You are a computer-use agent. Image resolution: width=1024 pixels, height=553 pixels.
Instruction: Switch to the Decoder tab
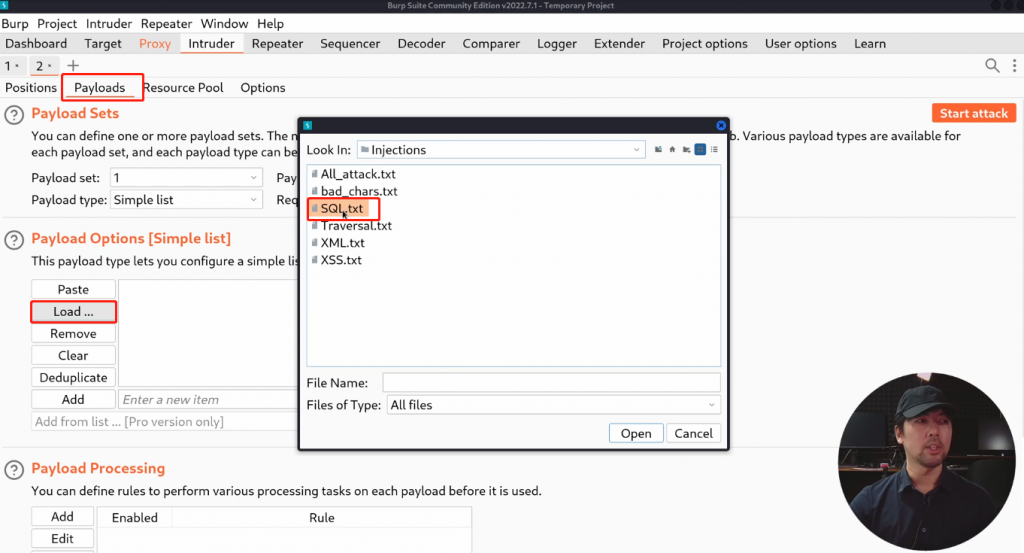[421, 44]
